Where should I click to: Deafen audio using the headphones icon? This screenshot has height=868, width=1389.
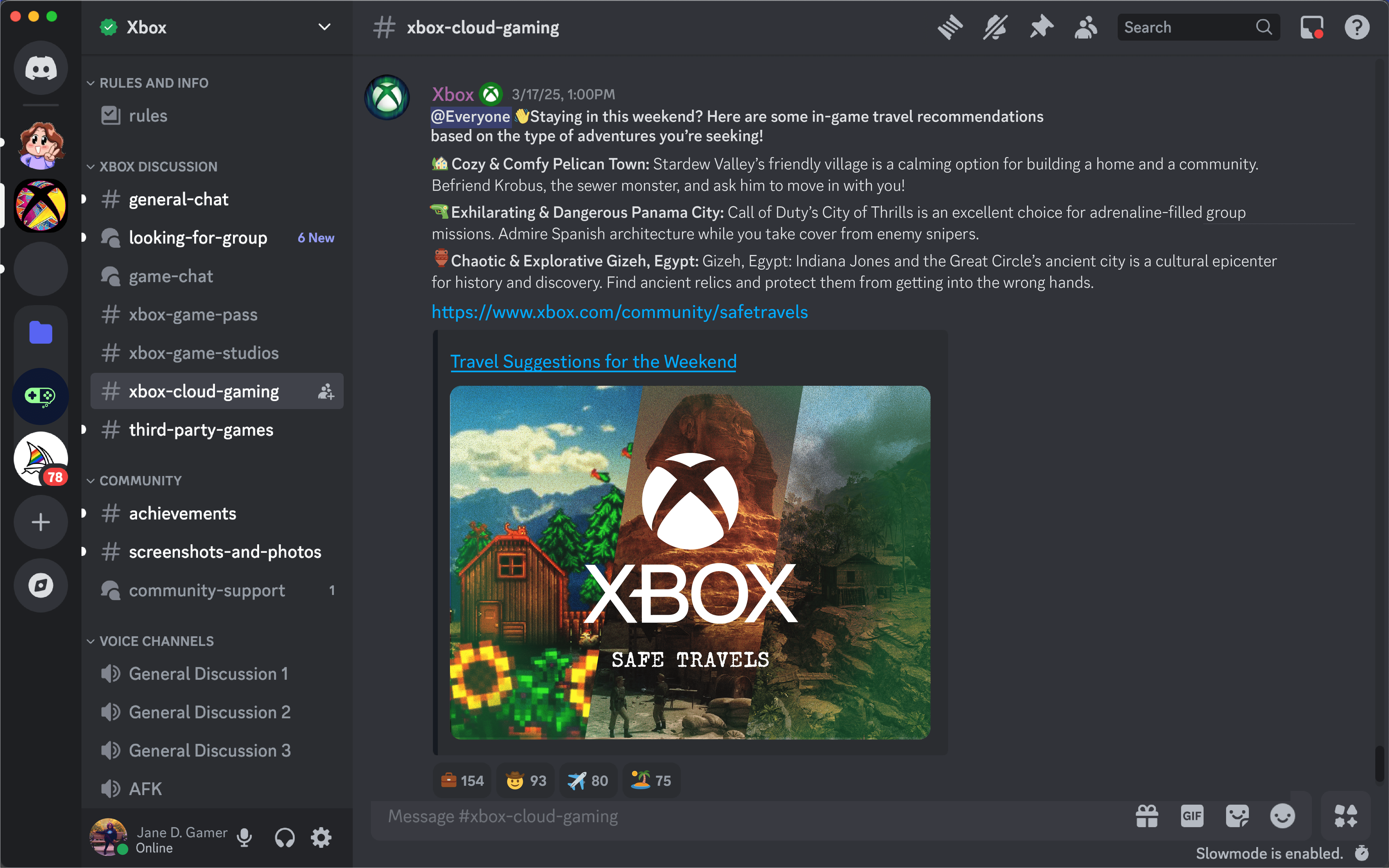click(x=284, y=837)
